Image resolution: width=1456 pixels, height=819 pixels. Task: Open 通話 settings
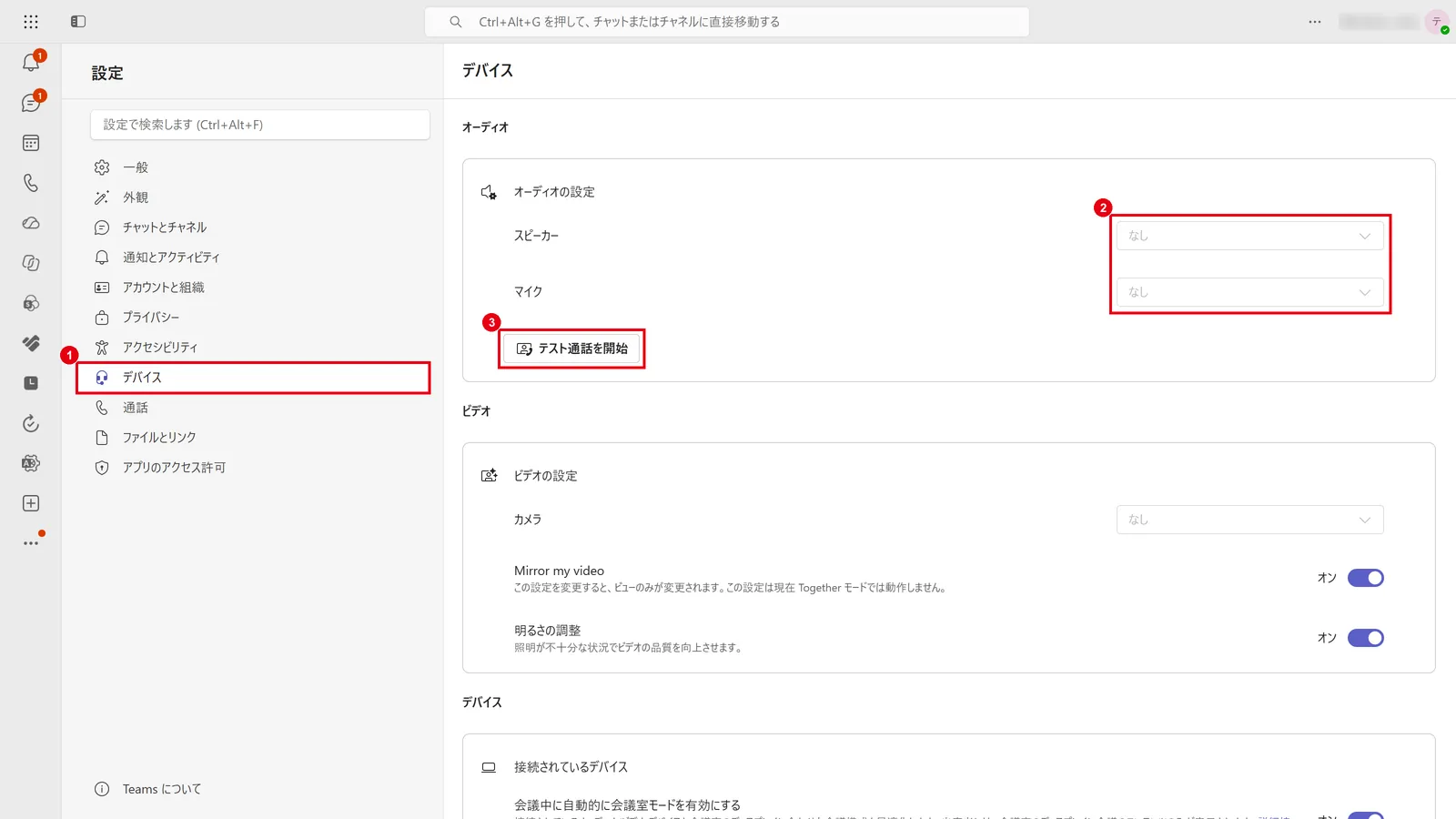click(260, 408)
